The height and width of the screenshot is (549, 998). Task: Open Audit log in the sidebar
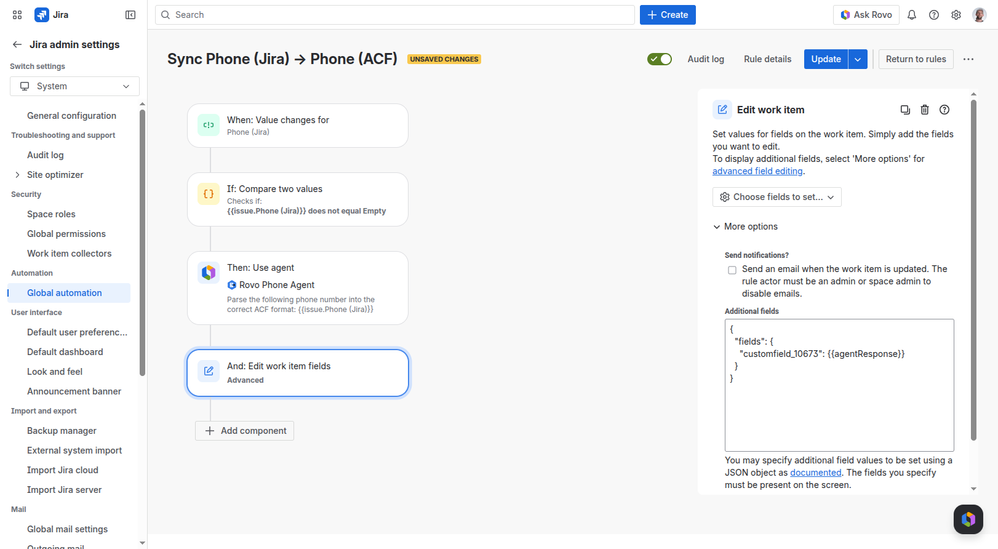(45, 155)
